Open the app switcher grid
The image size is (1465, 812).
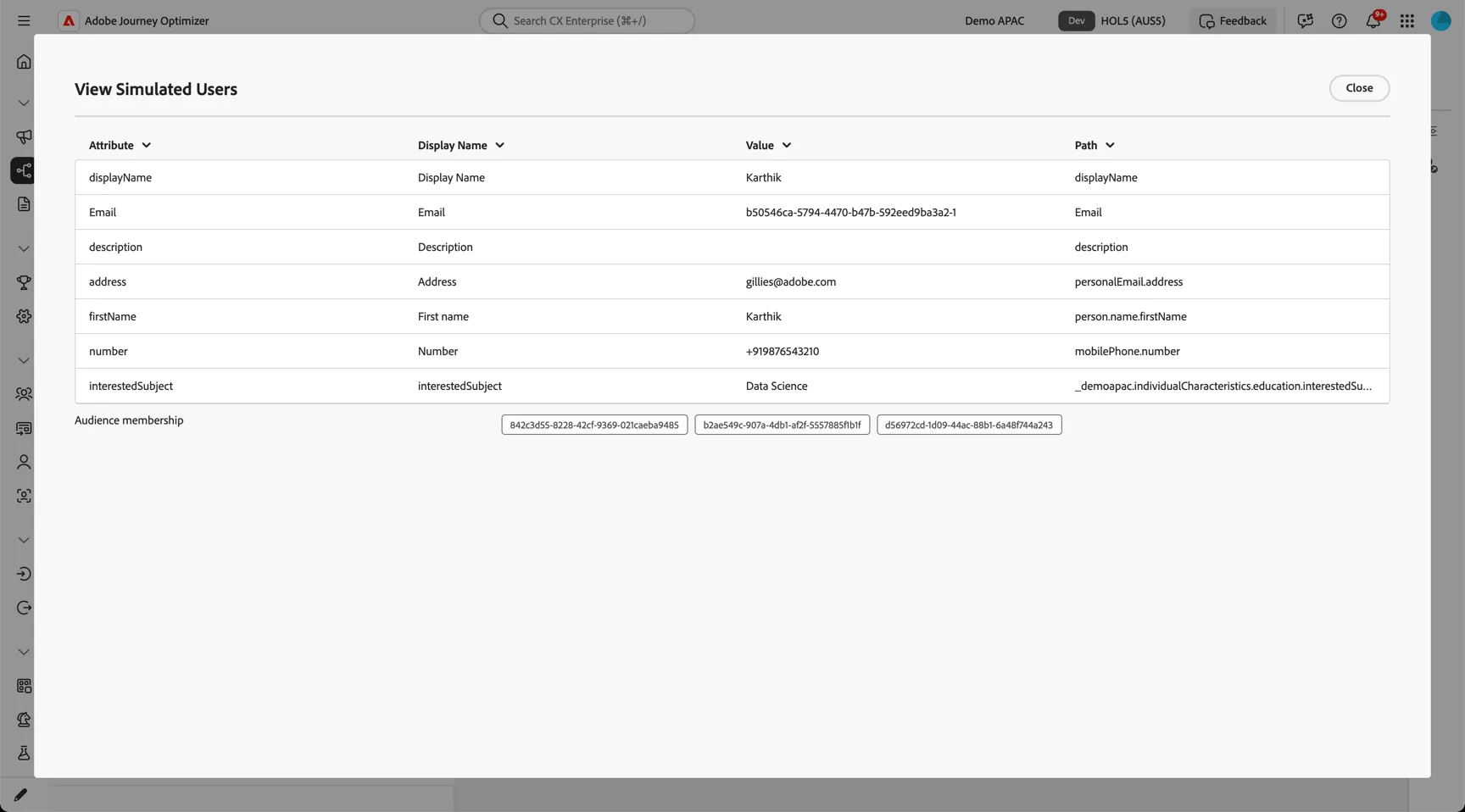[1407, 20]
